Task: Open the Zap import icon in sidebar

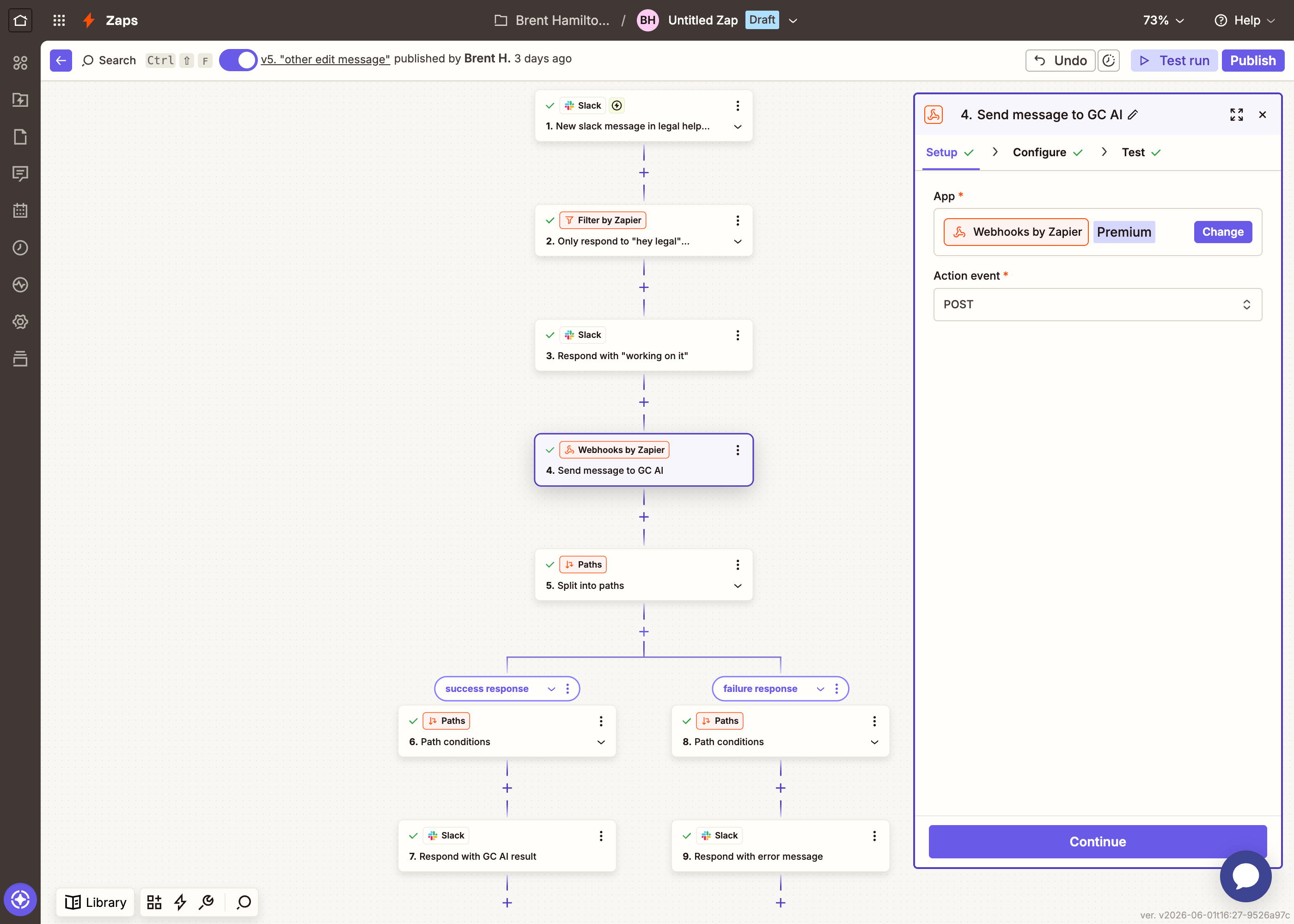Action: coord(20,99)
